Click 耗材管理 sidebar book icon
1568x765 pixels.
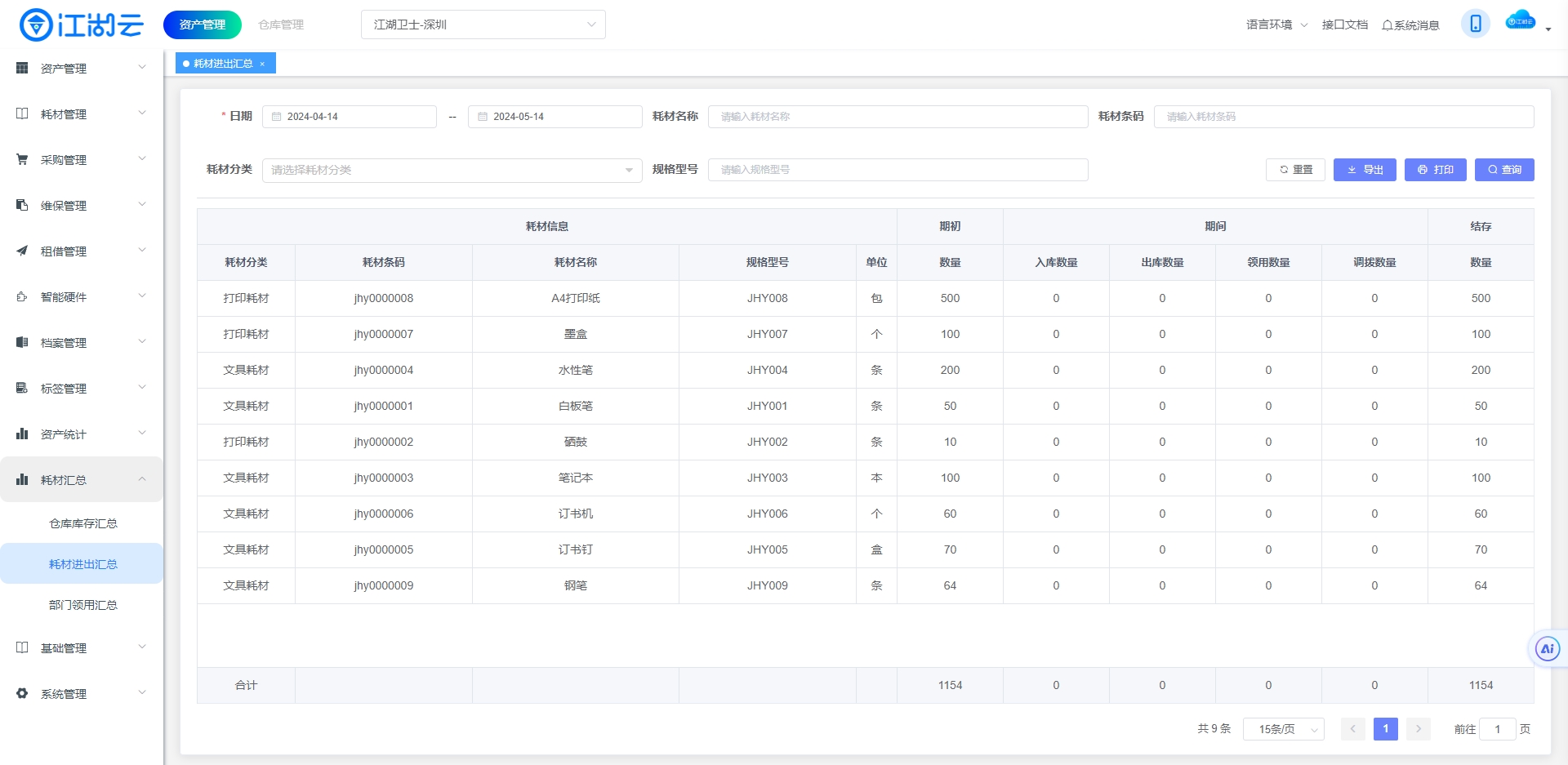click(22, 113)
